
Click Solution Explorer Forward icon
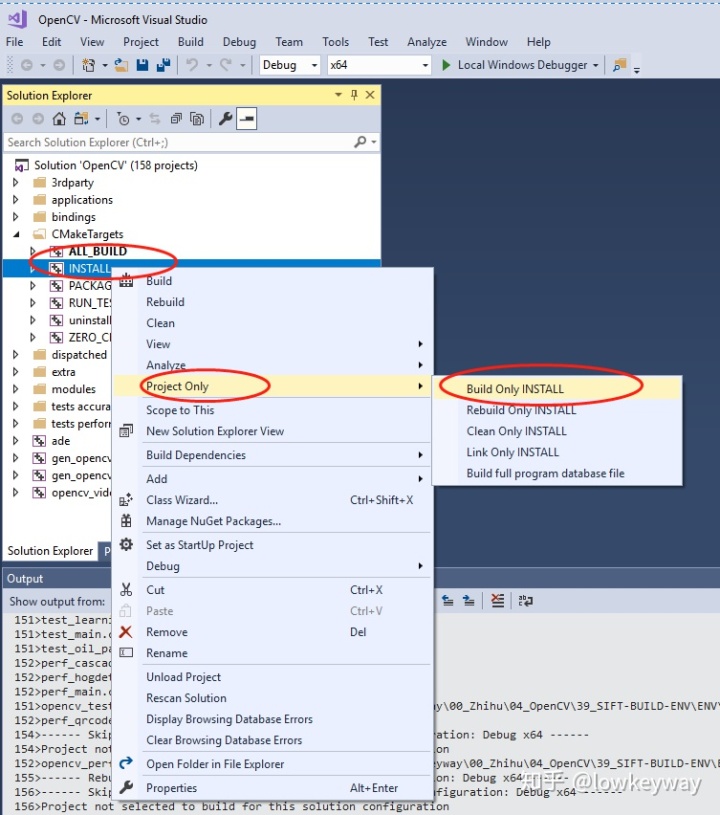click(38, 119)
